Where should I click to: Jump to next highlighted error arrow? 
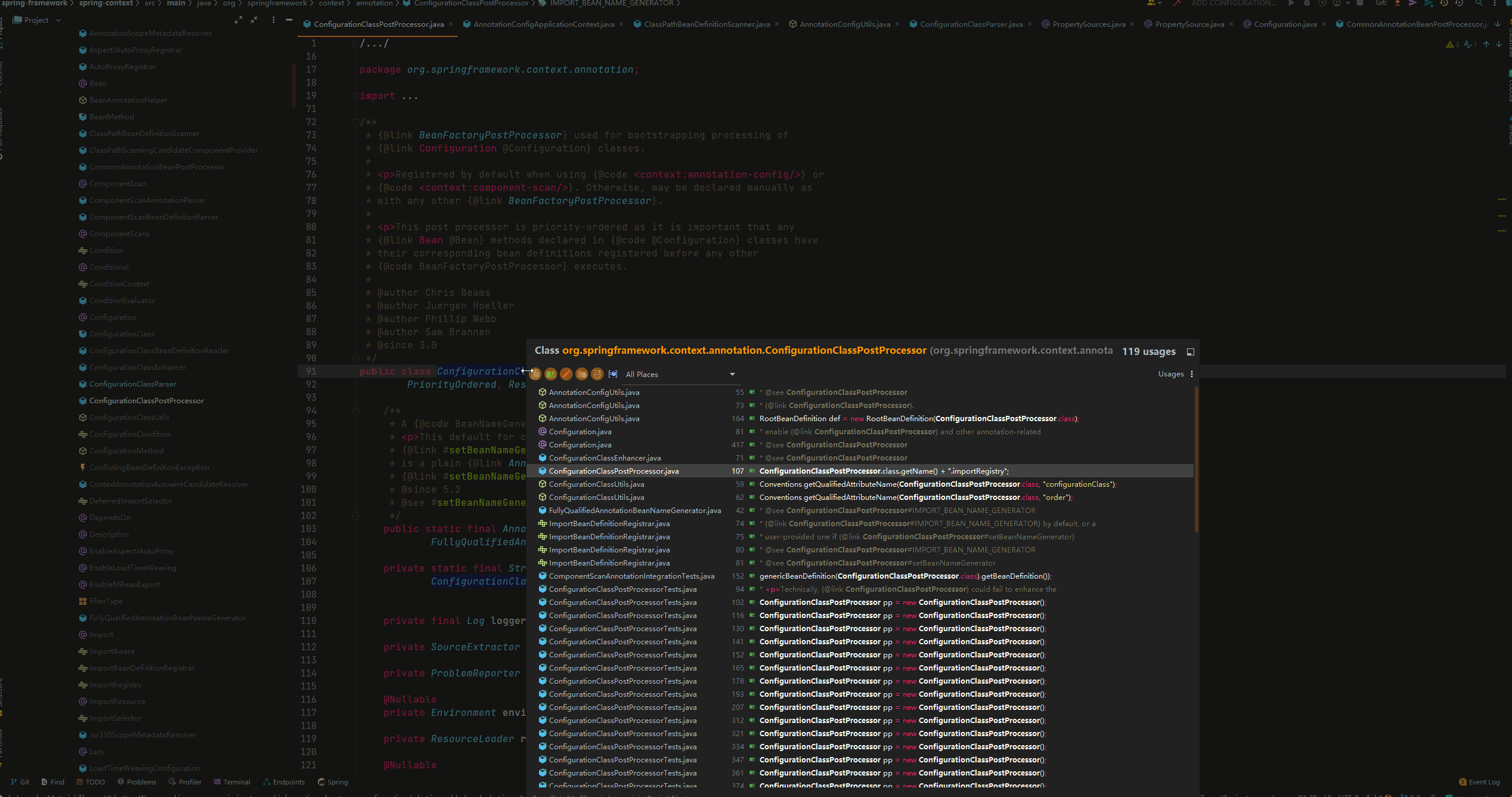(1498, 44)
